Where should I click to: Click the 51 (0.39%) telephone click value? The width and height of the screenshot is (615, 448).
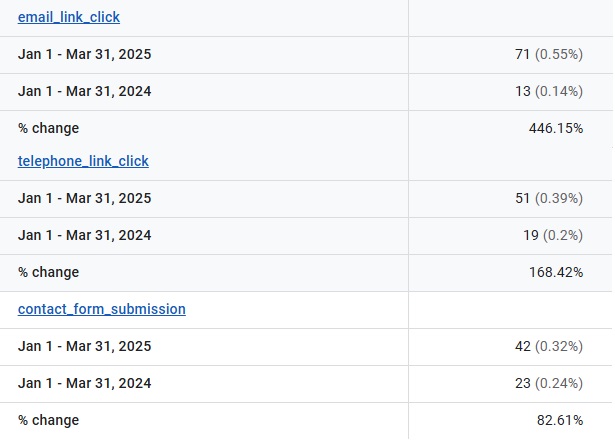coord(548,198)
